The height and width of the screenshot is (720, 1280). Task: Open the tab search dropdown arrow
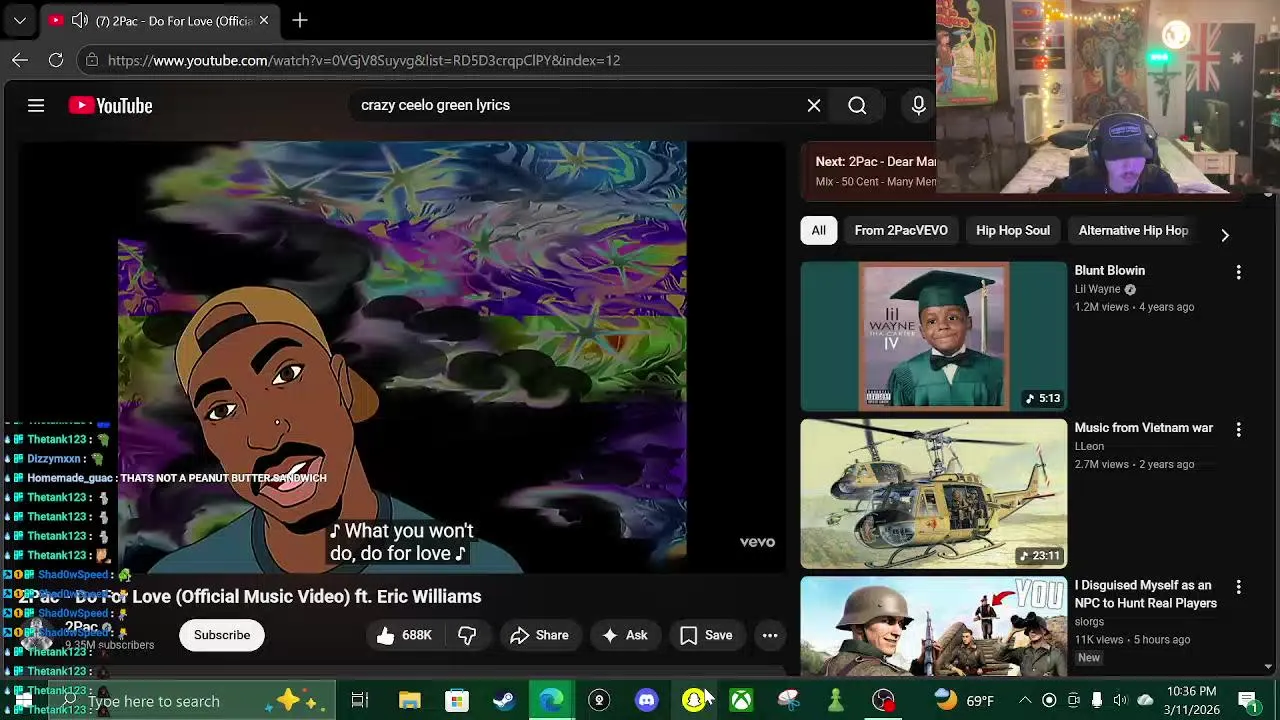coord(20,20)
